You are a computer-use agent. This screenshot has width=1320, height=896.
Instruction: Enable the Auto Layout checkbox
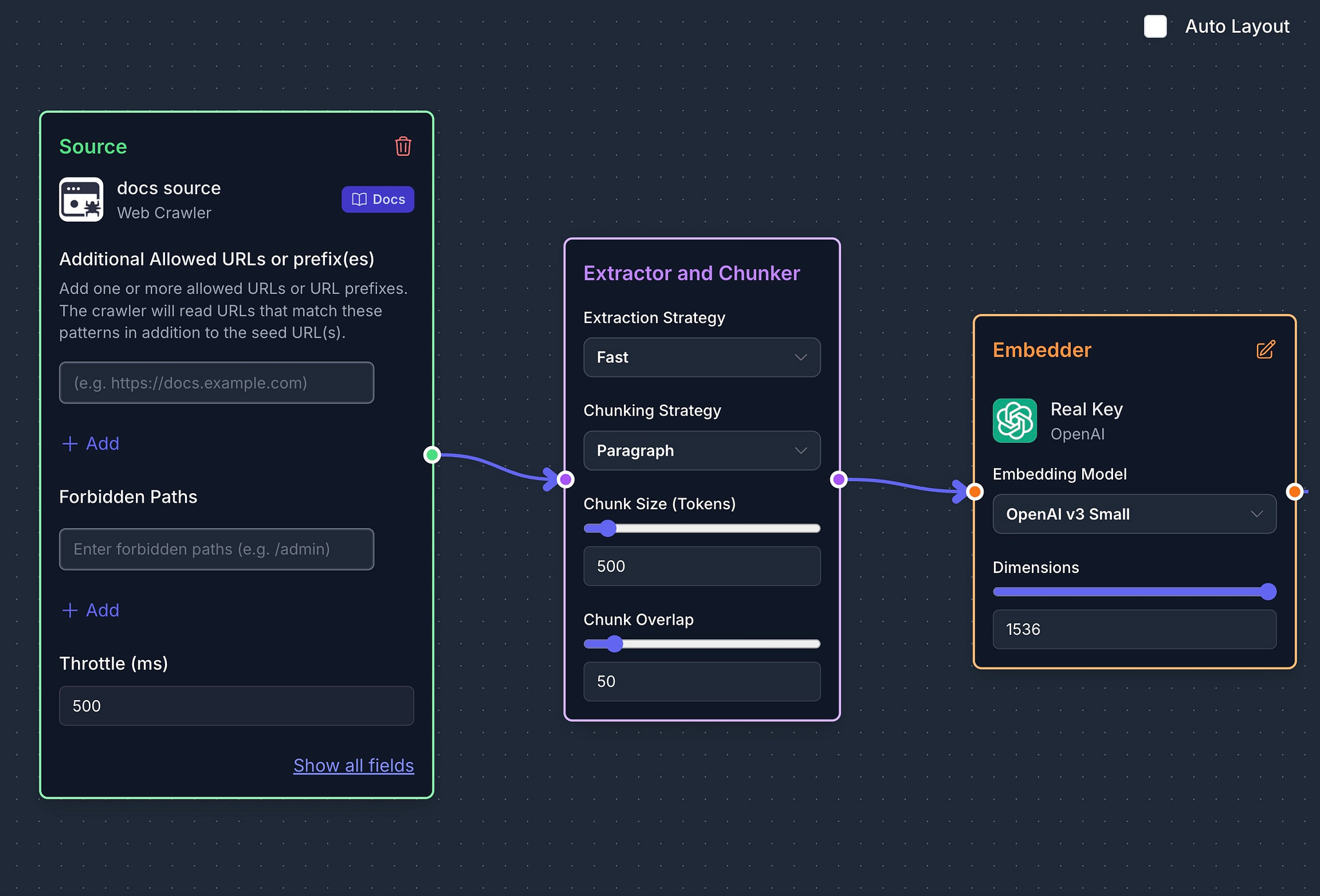(1154, 26)
